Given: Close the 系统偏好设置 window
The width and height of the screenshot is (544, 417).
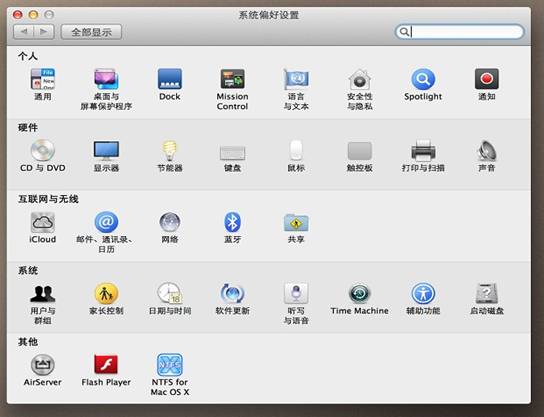Looking at the screenshot, I should pos(17,15).
